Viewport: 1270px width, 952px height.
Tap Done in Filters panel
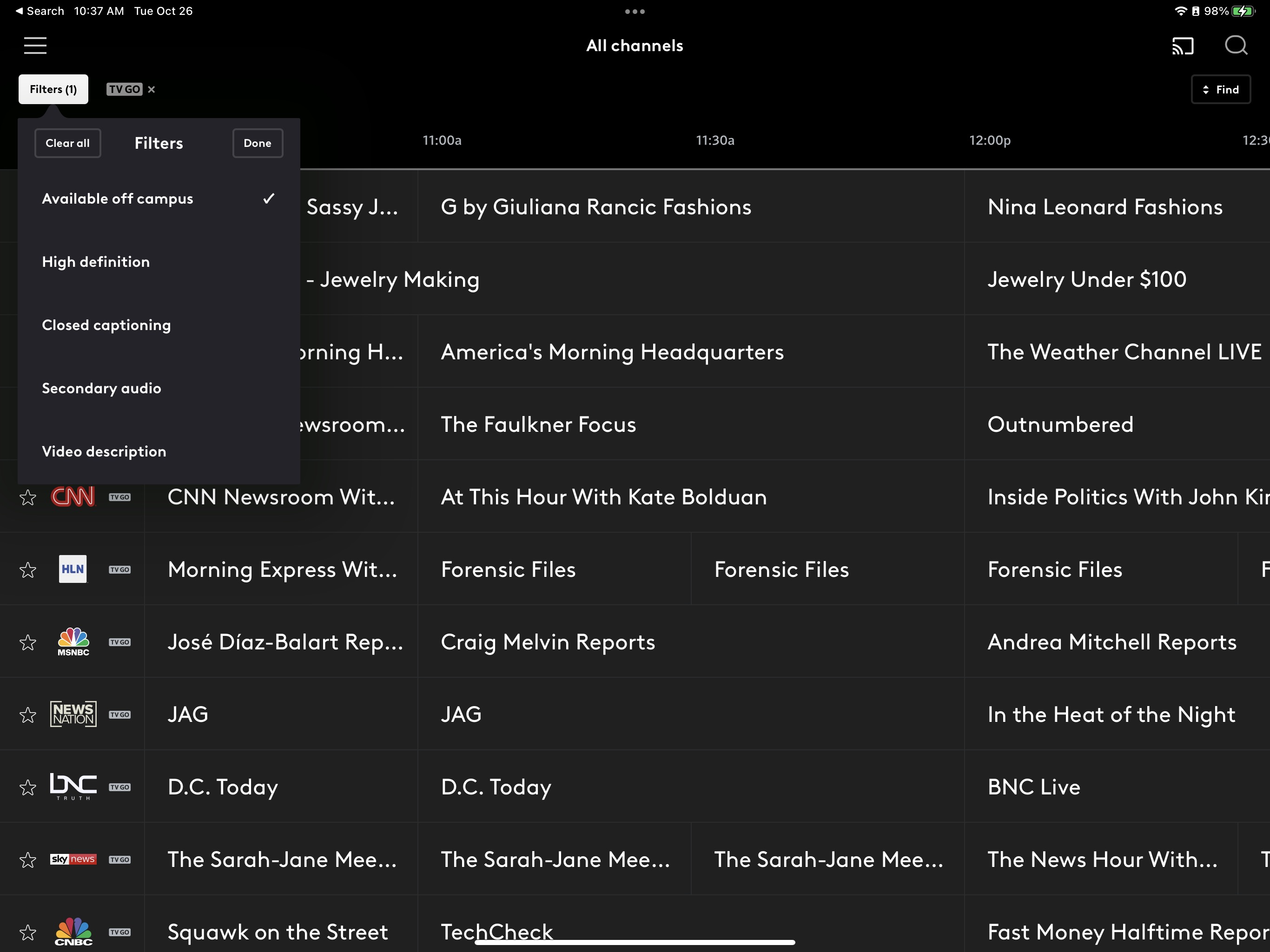point(257,143)
